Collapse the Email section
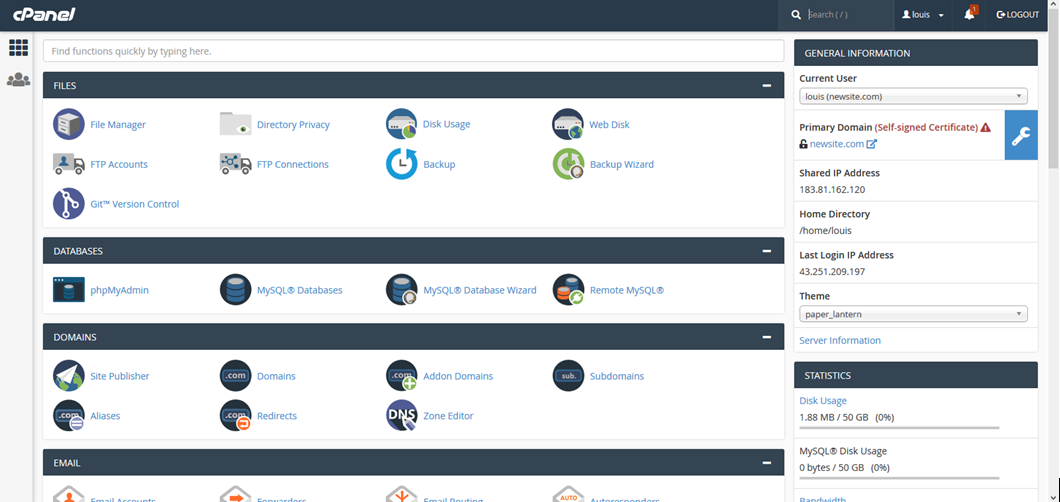The image size is (1060, 502). coord(767,463)
